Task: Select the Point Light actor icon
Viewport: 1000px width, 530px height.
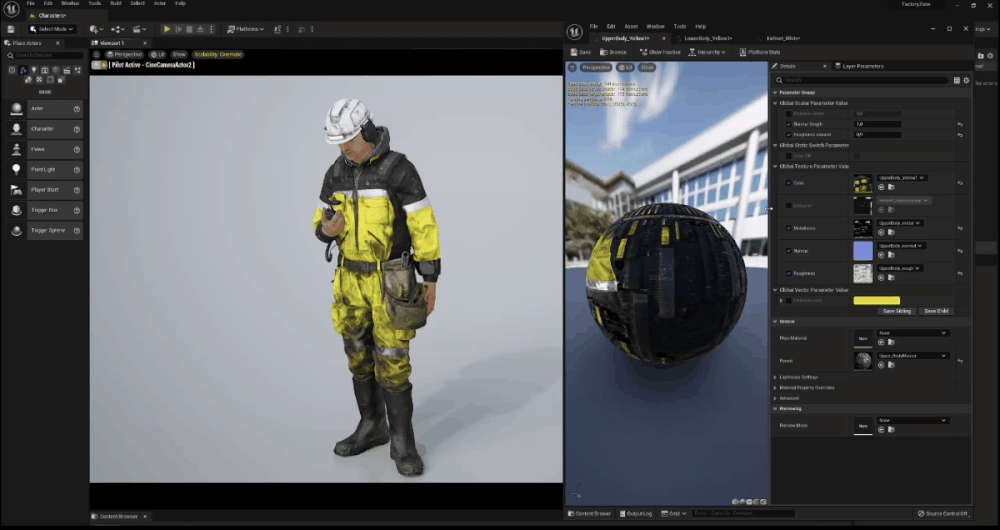Action: click(x=17, y=169)
